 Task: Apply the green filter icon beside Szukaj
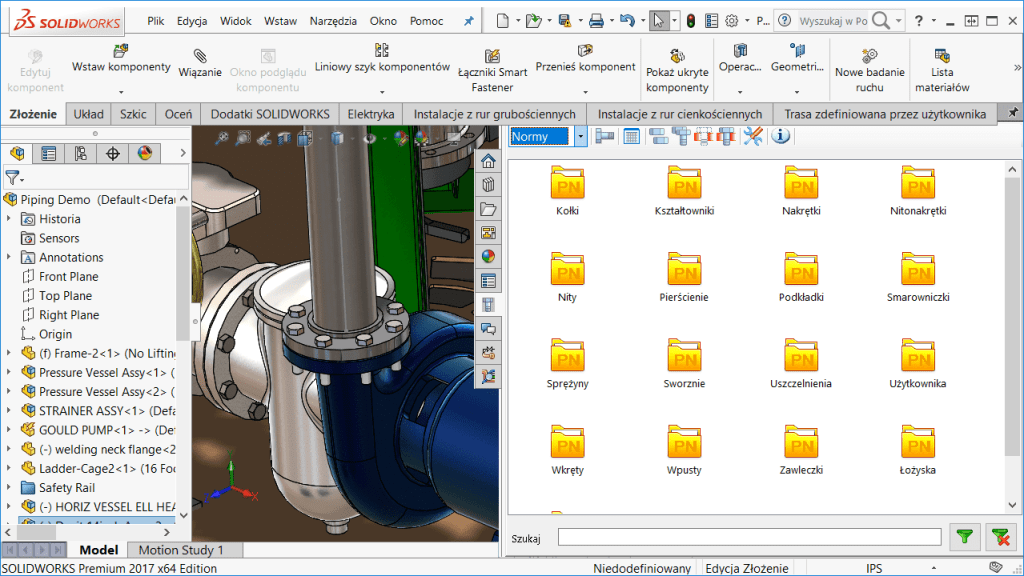click(x=965, y=537)
